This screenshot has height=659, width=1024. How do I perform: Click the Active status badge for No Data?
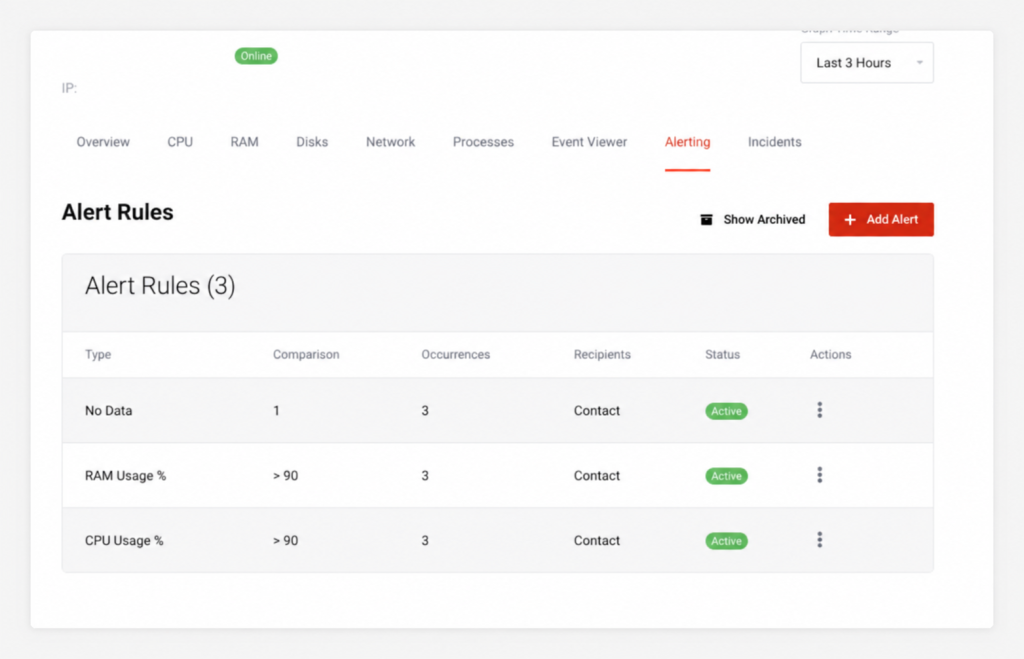[726, 411]
